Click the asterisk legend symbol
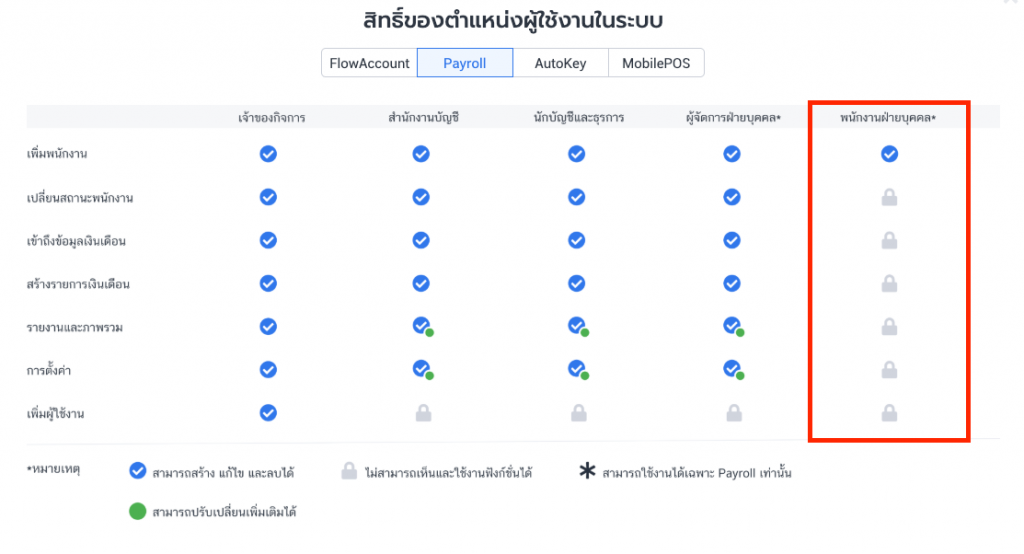The image size is (1024, 554). pyautogui.click(x=588, y=471)
